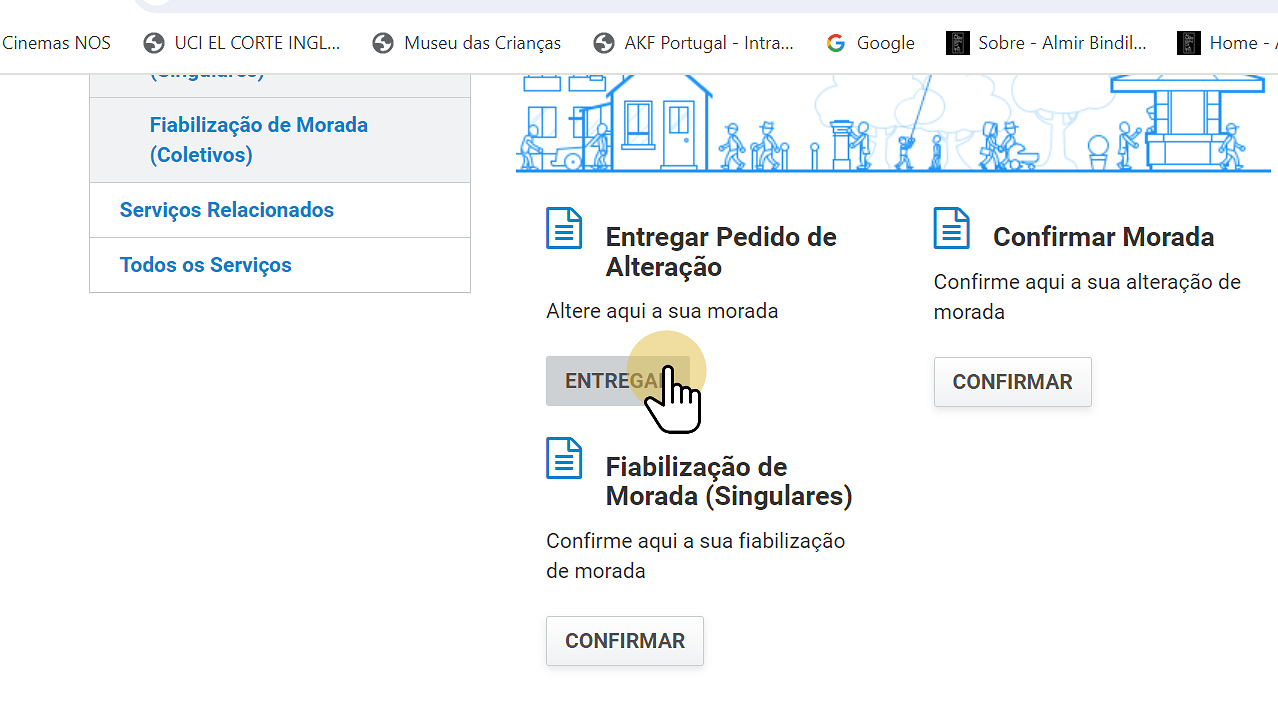Click the Confirmar Morada heading

pos(1103,237)
